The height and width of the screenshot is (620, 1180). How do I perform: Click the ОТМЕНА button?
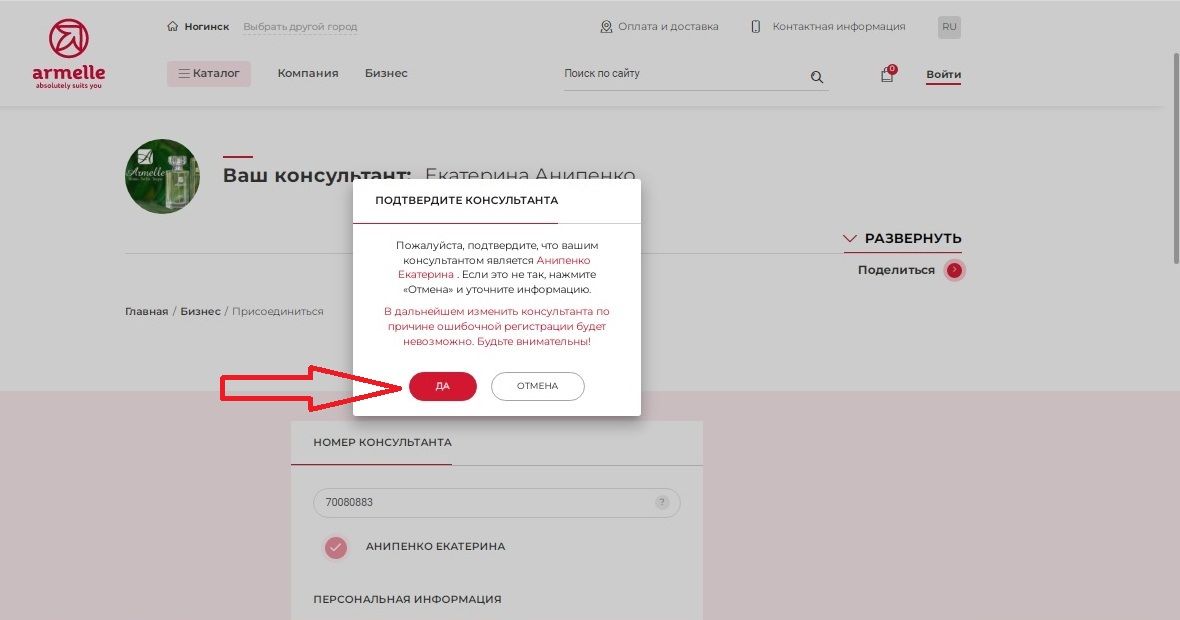[x=537, y=386]
